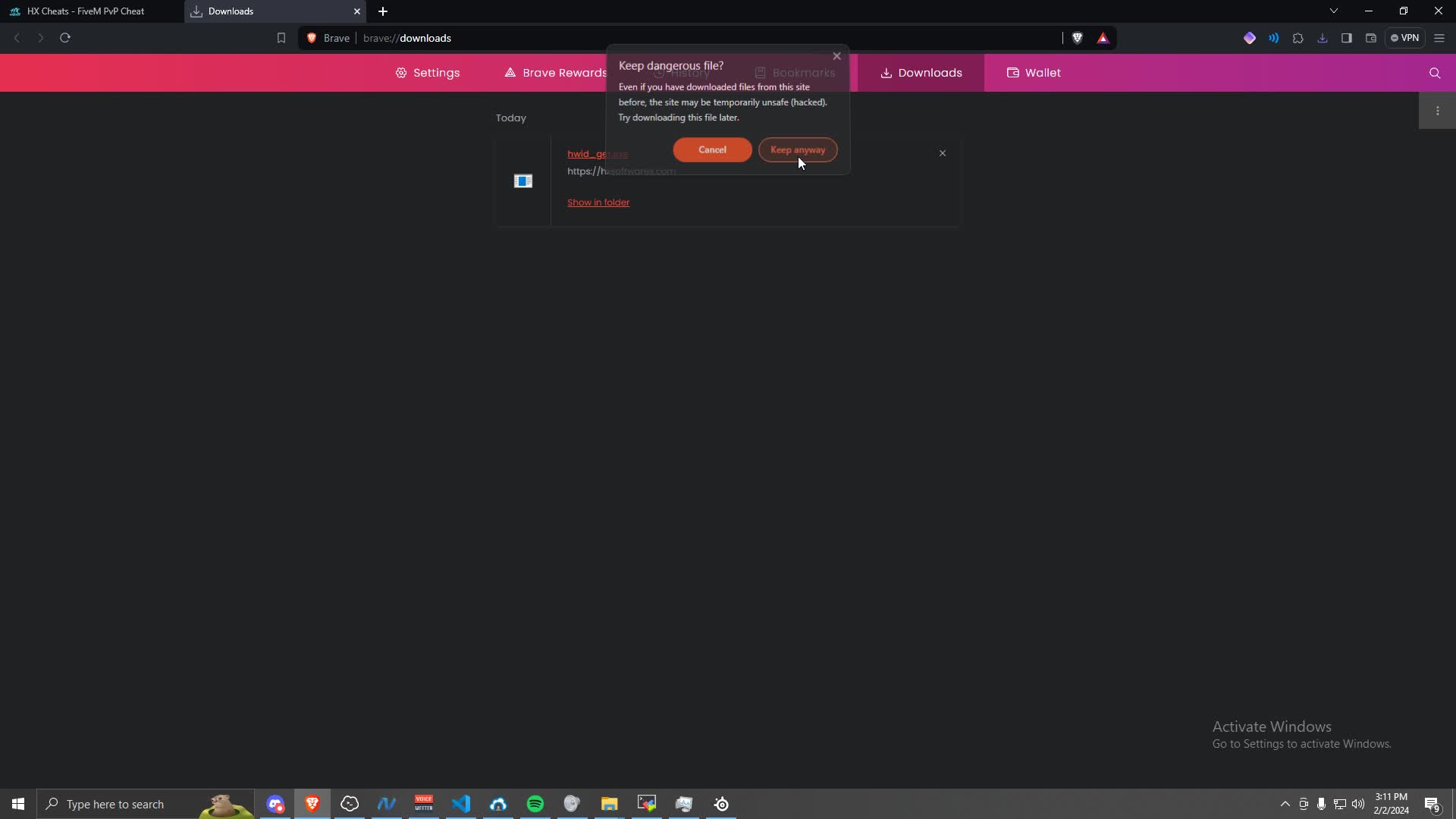Mute audio via the taskbar speaker icon

(1358, 805)
